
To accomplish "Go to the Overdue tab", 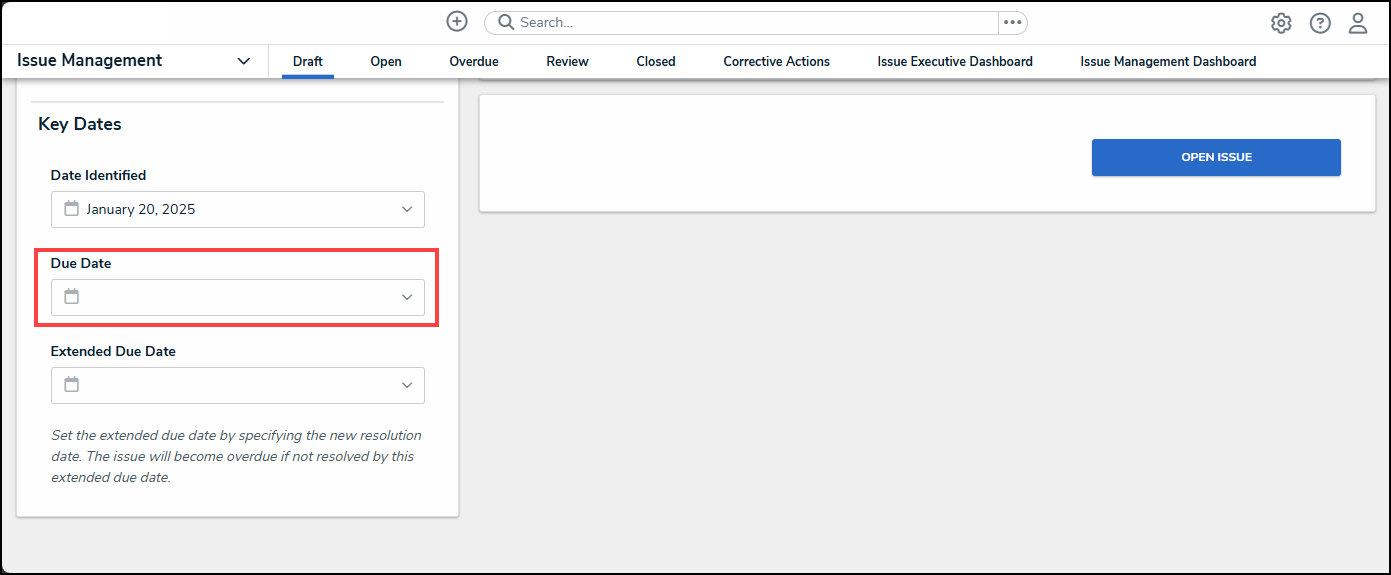I will (474, 61).
